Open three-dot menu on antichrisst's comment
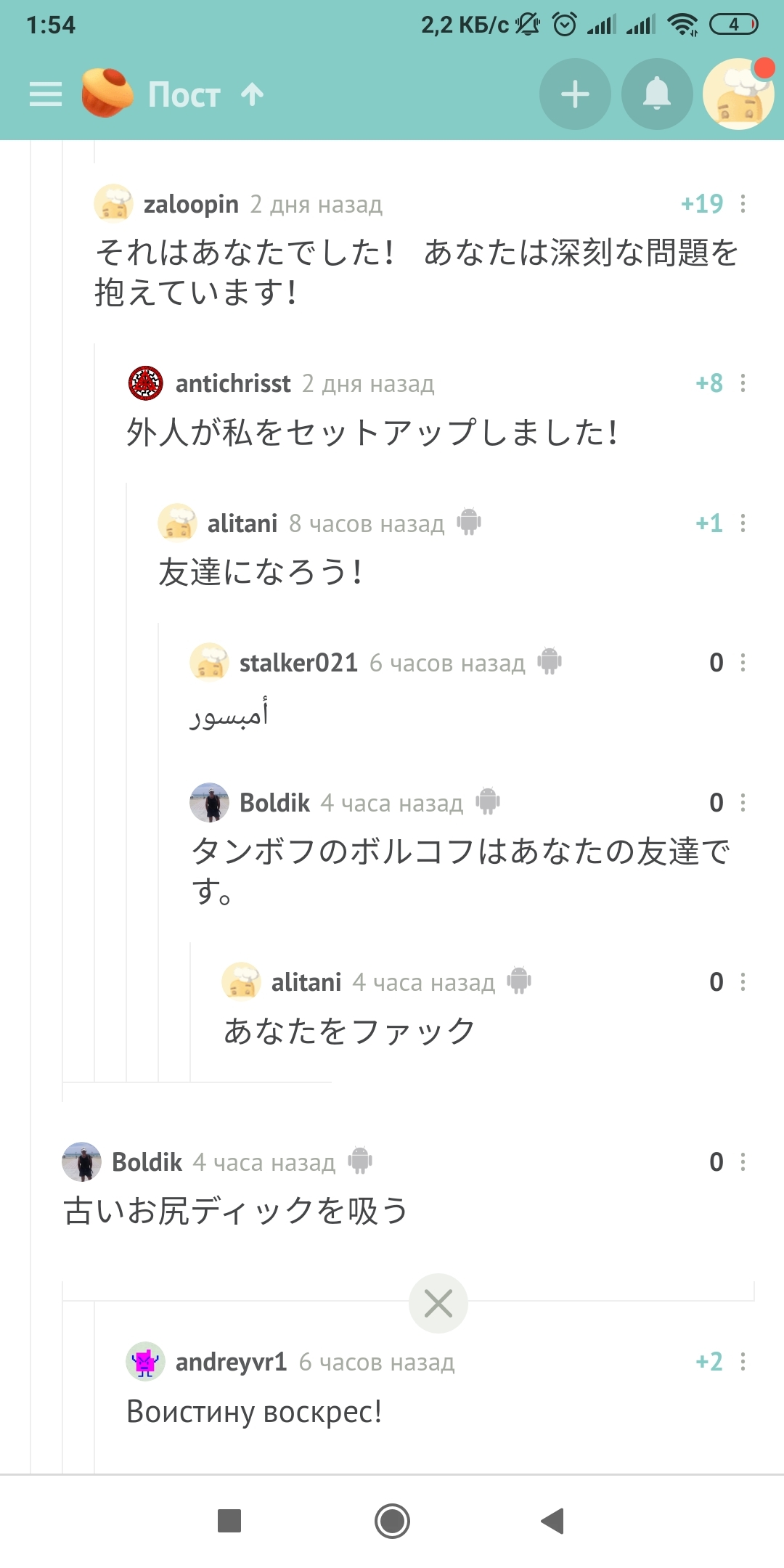The width and height of the screenshot is (784, 1568). 743,383
